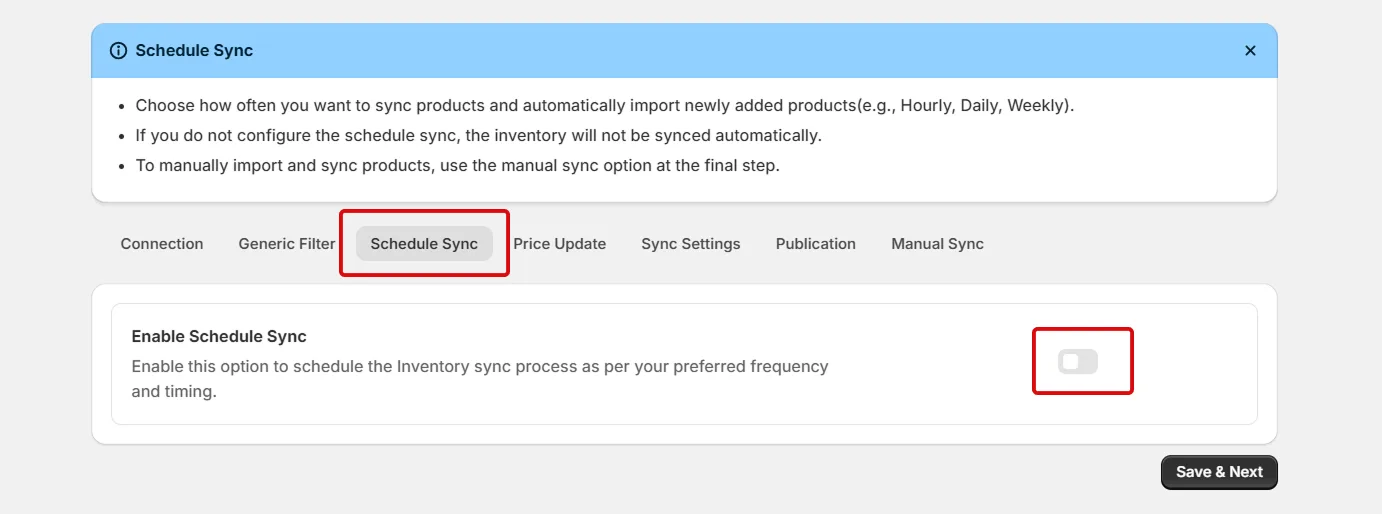1382x514 pixels.
Task: Click the info icon beside Schedule Sync heading
Action: pyautogui.click(x=118, y=50)
